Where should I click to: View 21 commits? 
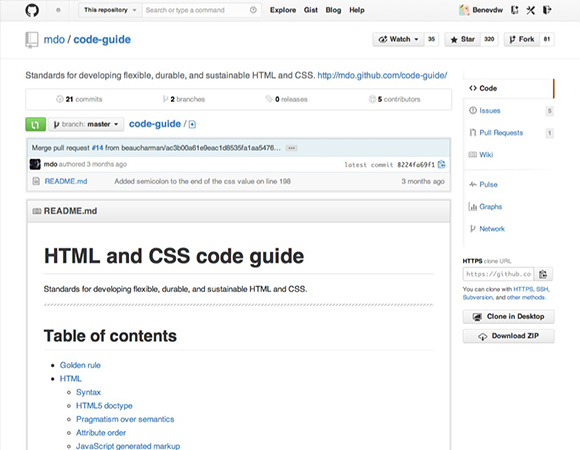click(79, 99)
